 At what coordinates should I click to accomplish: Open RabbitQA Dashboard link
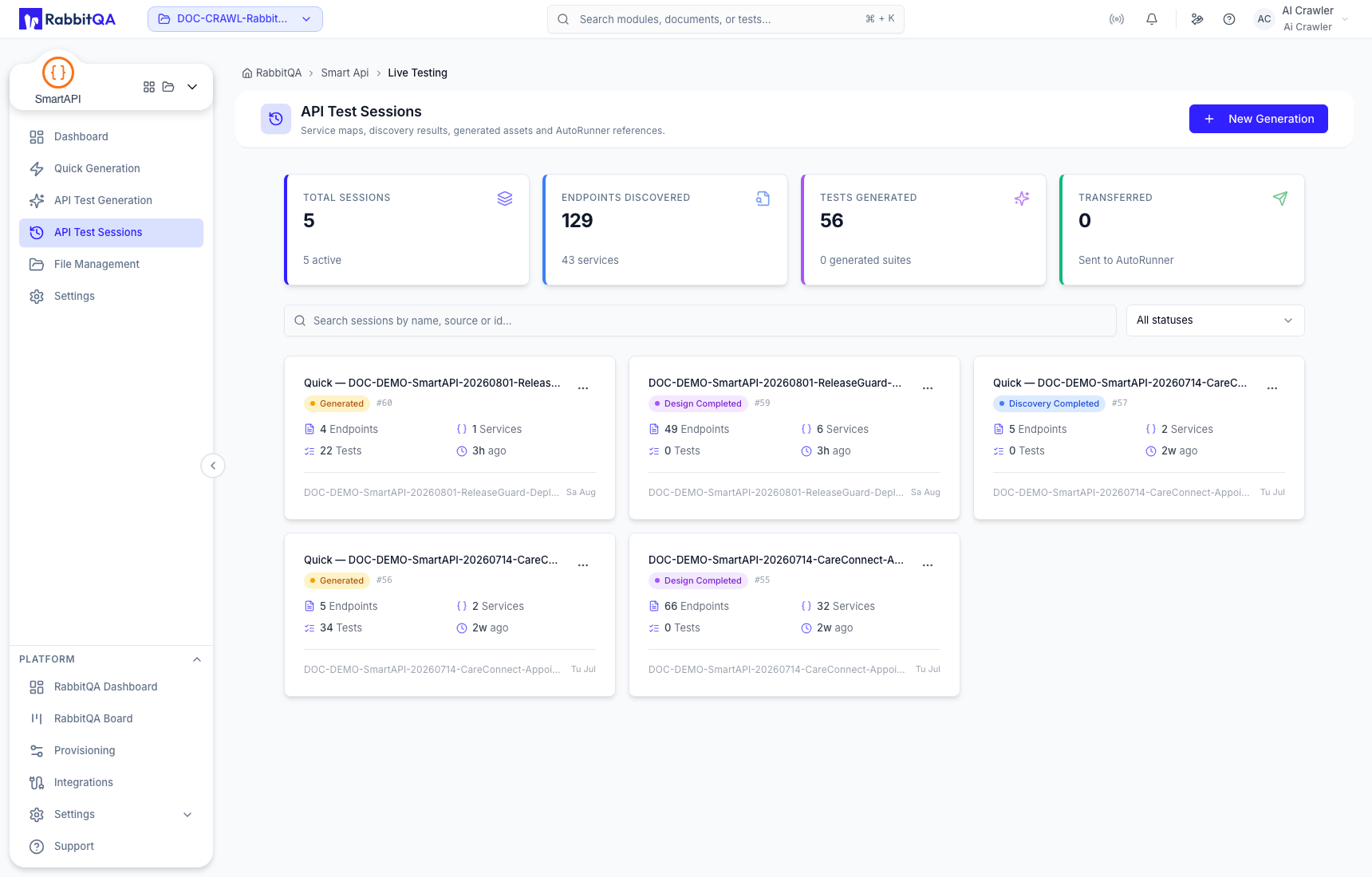pos(111,687)
